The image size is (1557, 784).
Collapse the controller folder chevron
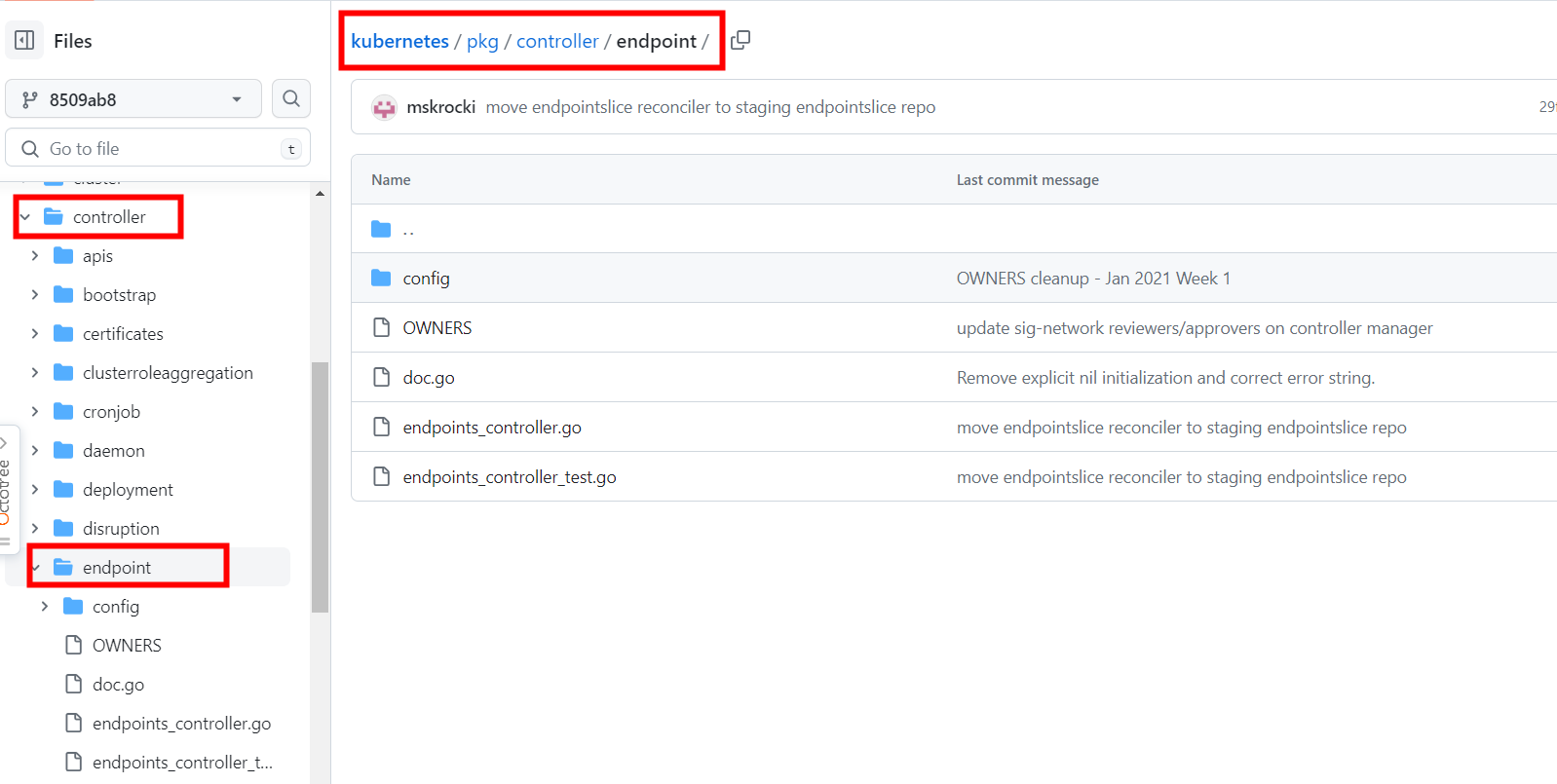pyautogui.click(x=26, y=216)
